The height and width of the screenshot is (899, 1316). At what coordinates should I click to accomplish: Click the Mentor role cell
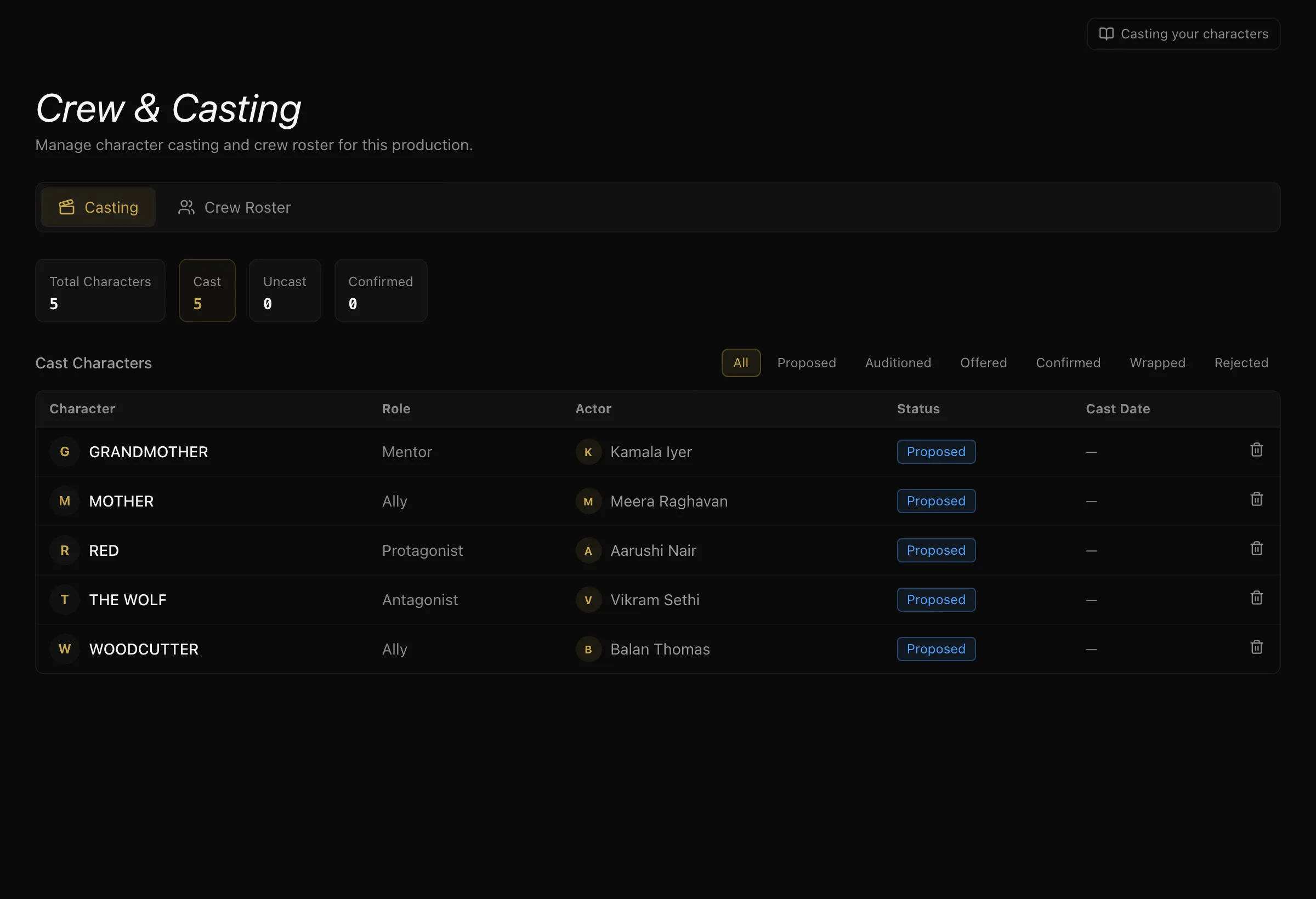pyautogui.click(x=407, y=452)
